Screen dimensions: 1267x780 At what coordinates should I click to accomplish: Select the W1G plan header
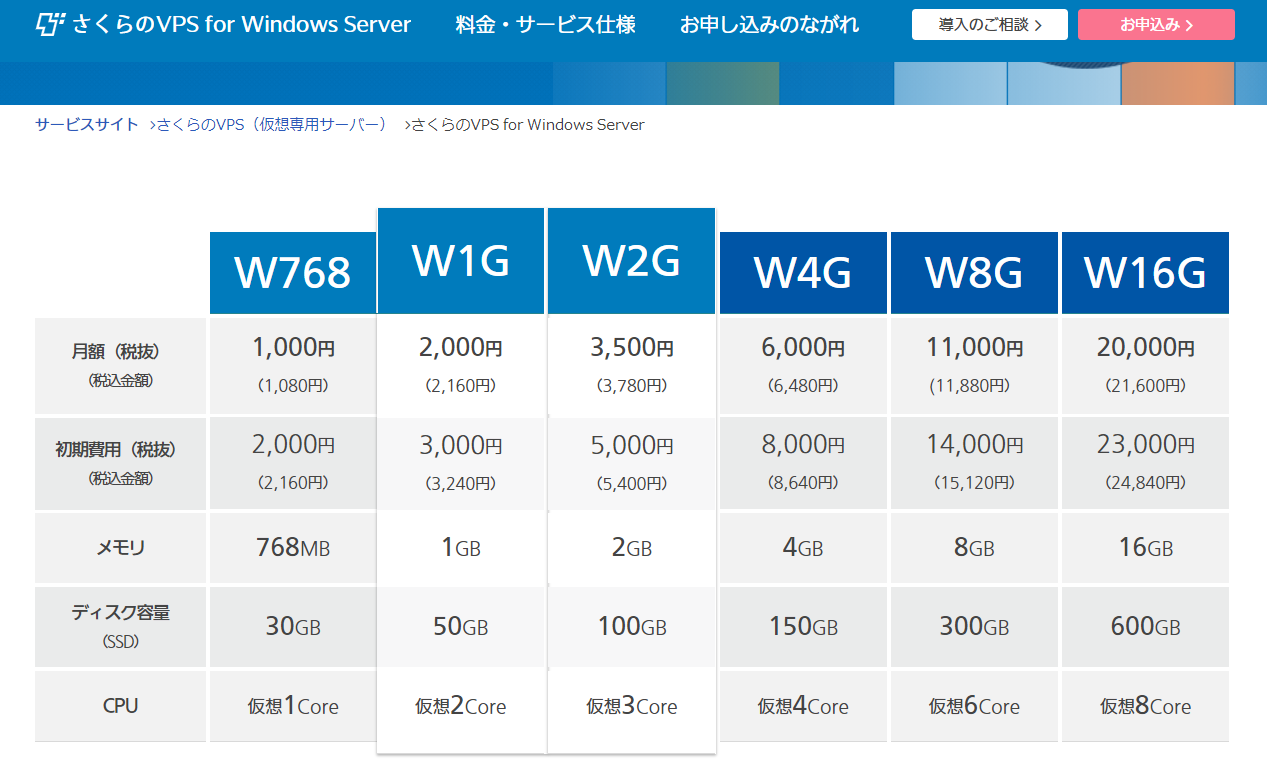click(x=461, y=261)
